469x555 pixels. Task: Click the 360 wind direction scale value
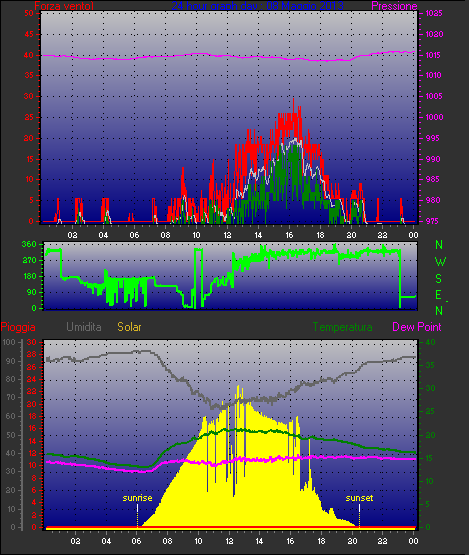[x=29, y=244]
